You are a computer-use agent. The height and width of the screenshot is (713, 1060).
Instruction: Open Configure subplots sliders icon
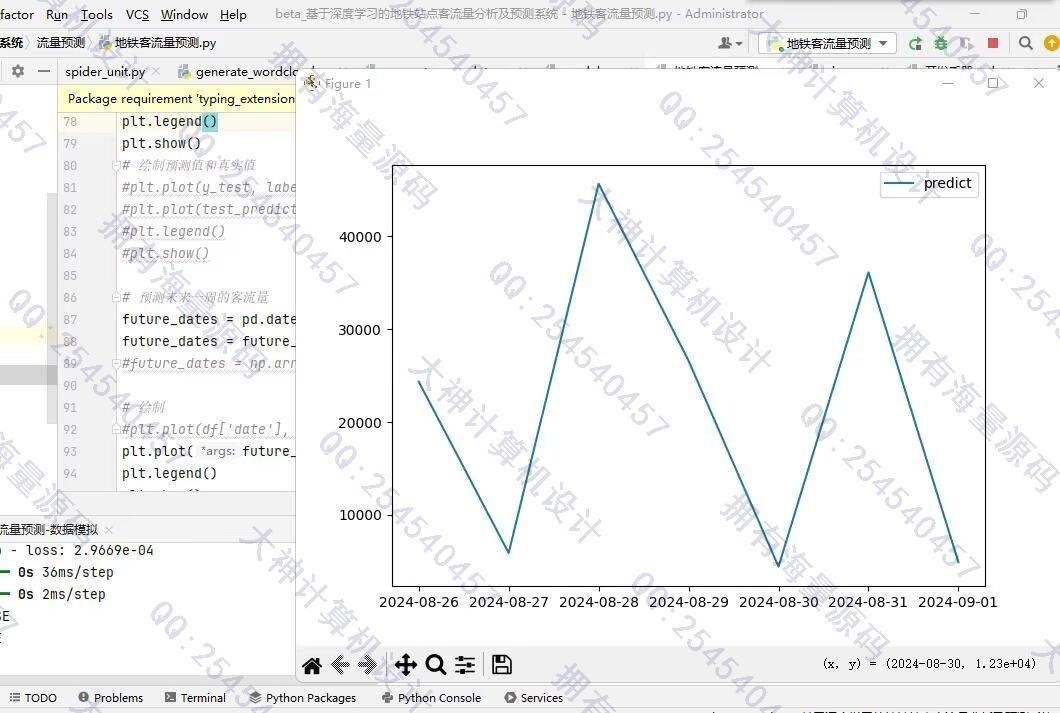465,665
